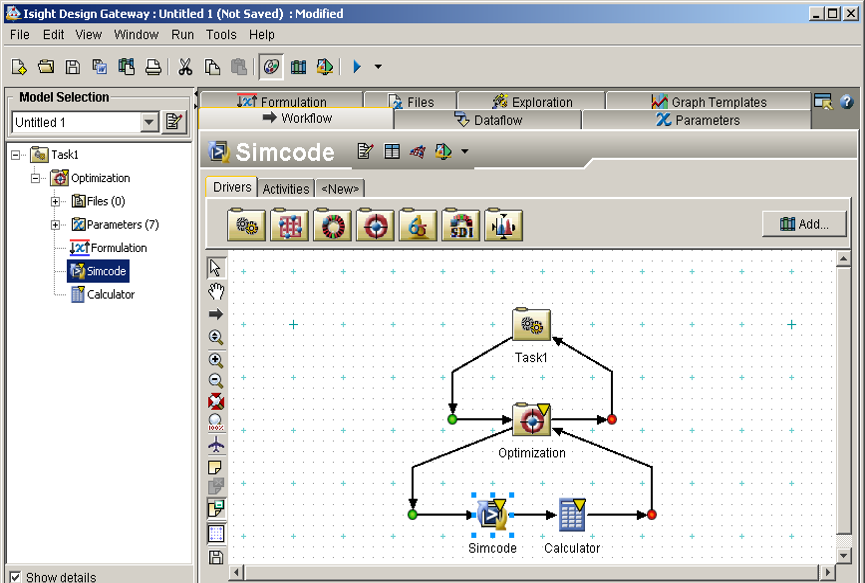This screenshot has width=865, height=583.
Task: Select the <New> palette tab
Action: pos(340,189)
